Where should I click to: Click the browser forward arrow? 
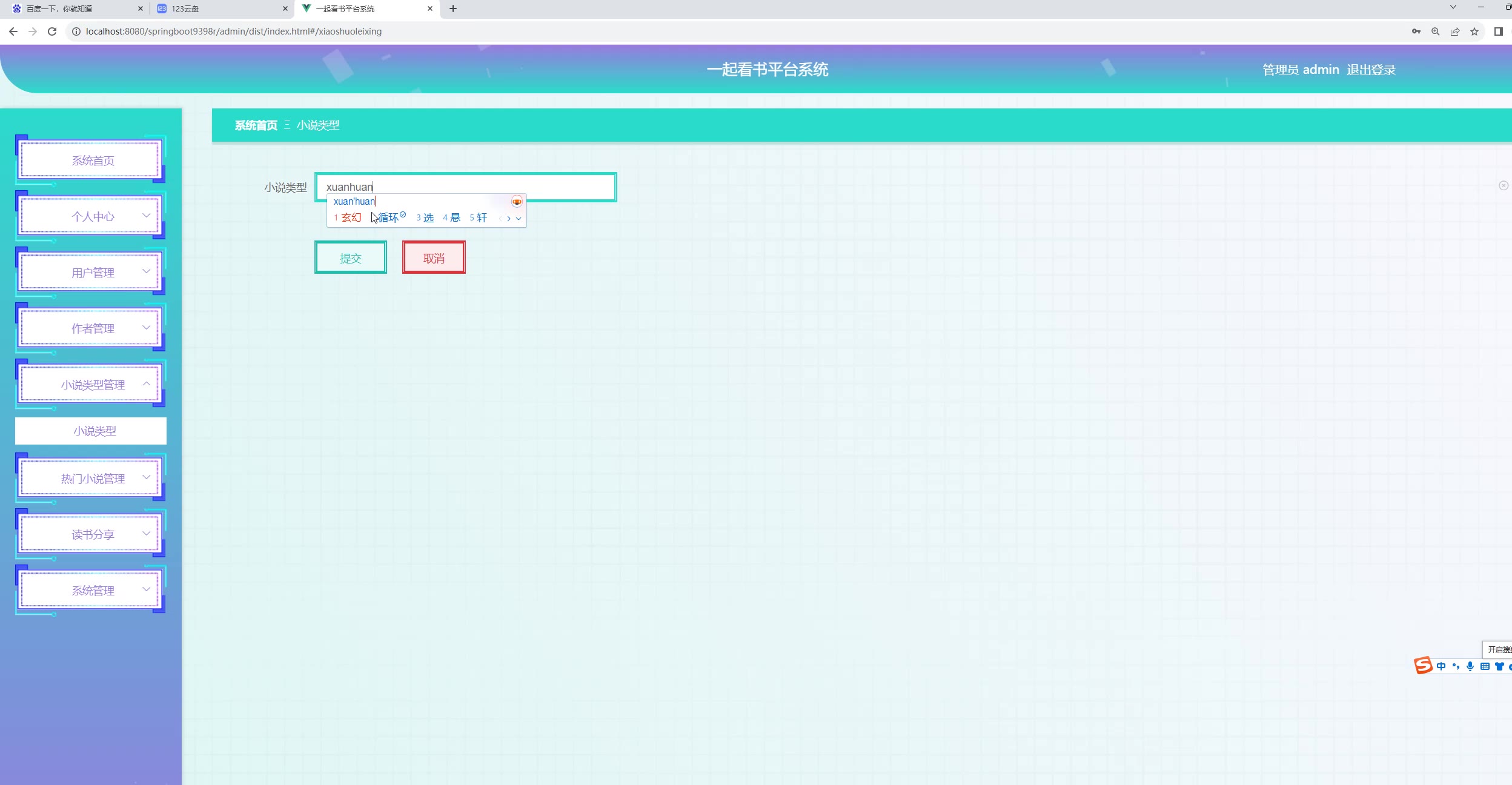click(33, 31)
